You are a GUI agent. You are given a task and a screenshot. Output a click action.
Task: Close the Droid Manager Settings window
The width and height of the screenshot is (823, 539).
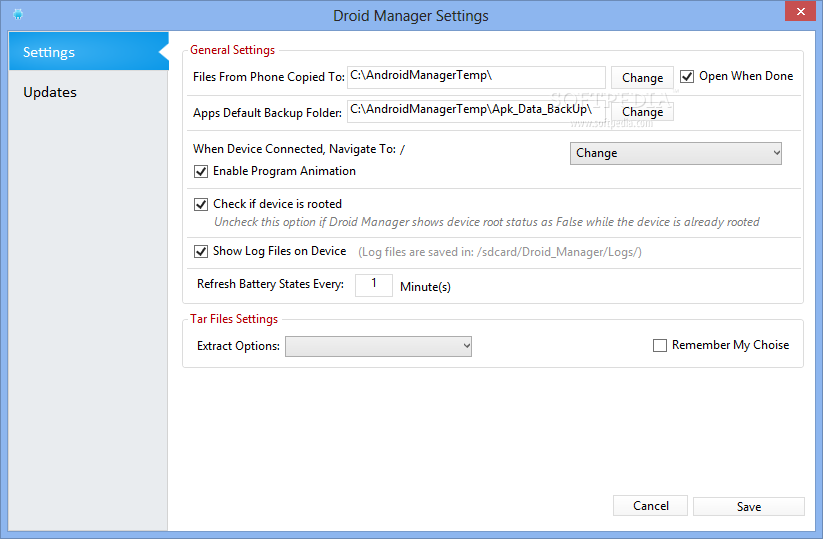[x=800, y=11]
